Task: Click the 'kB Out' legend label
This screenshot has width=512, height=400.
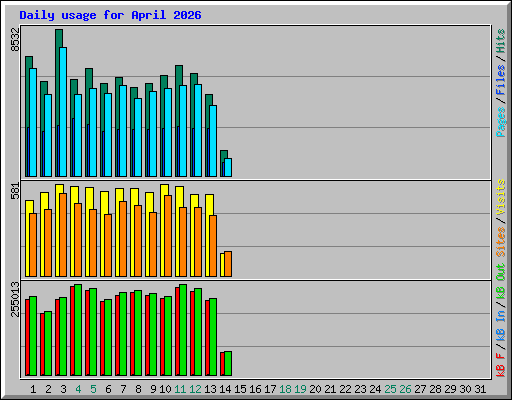Action: point(501,282)
